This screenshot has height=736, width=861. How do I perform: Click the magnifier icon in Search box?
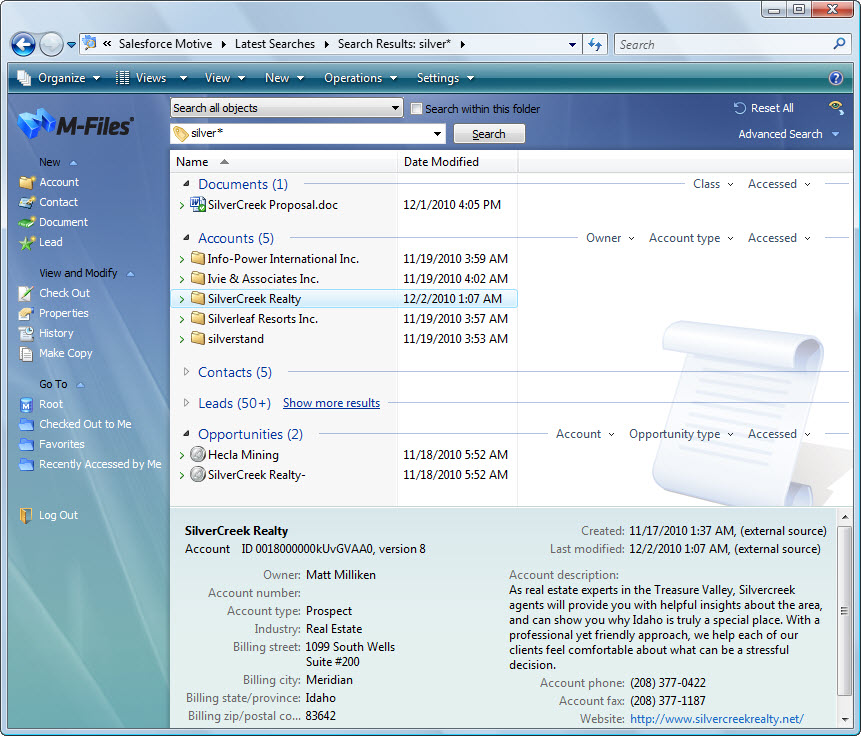(839, 44)
